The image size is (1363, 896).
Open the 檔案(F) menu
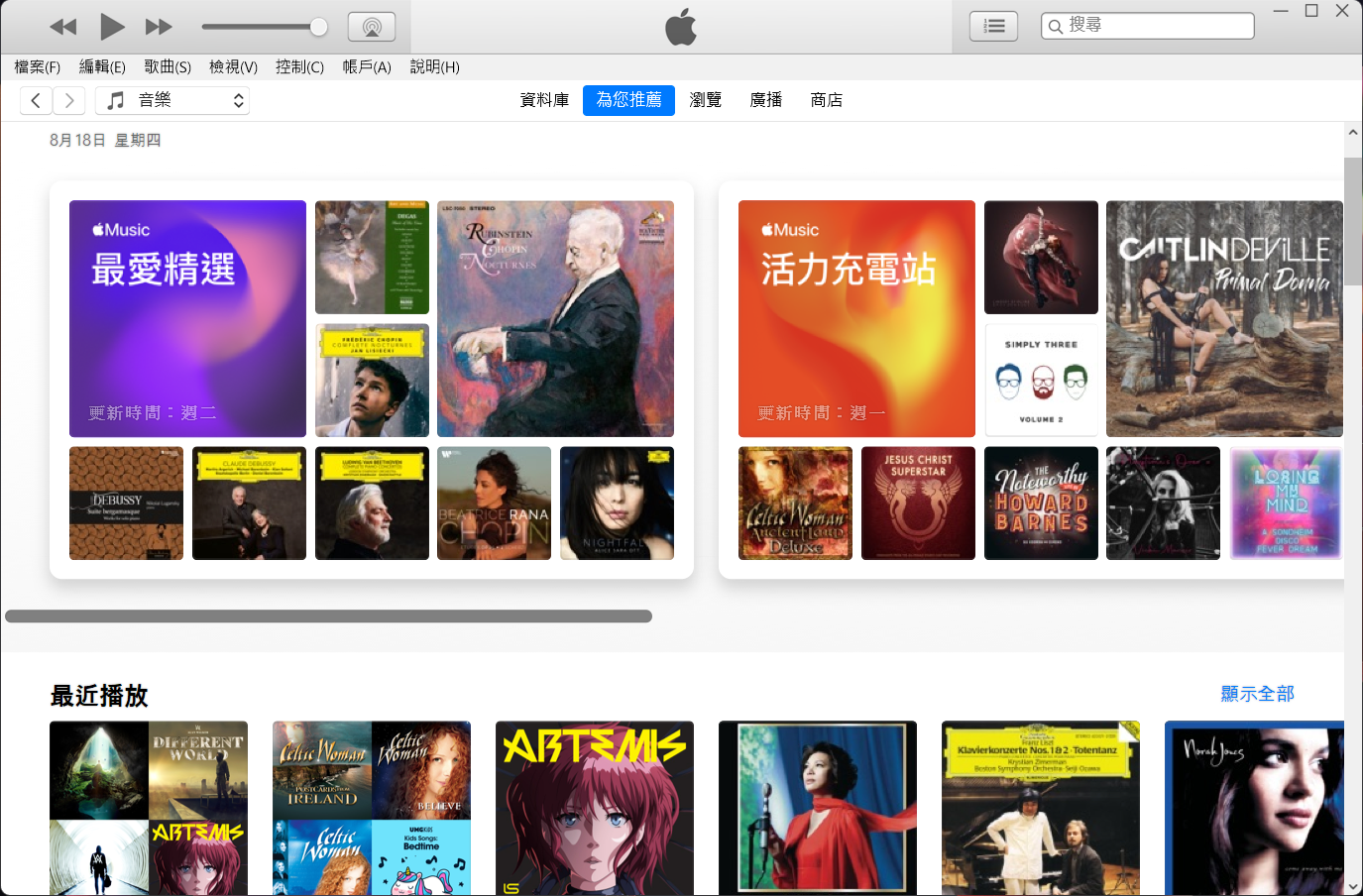click(x=37, y=66)
